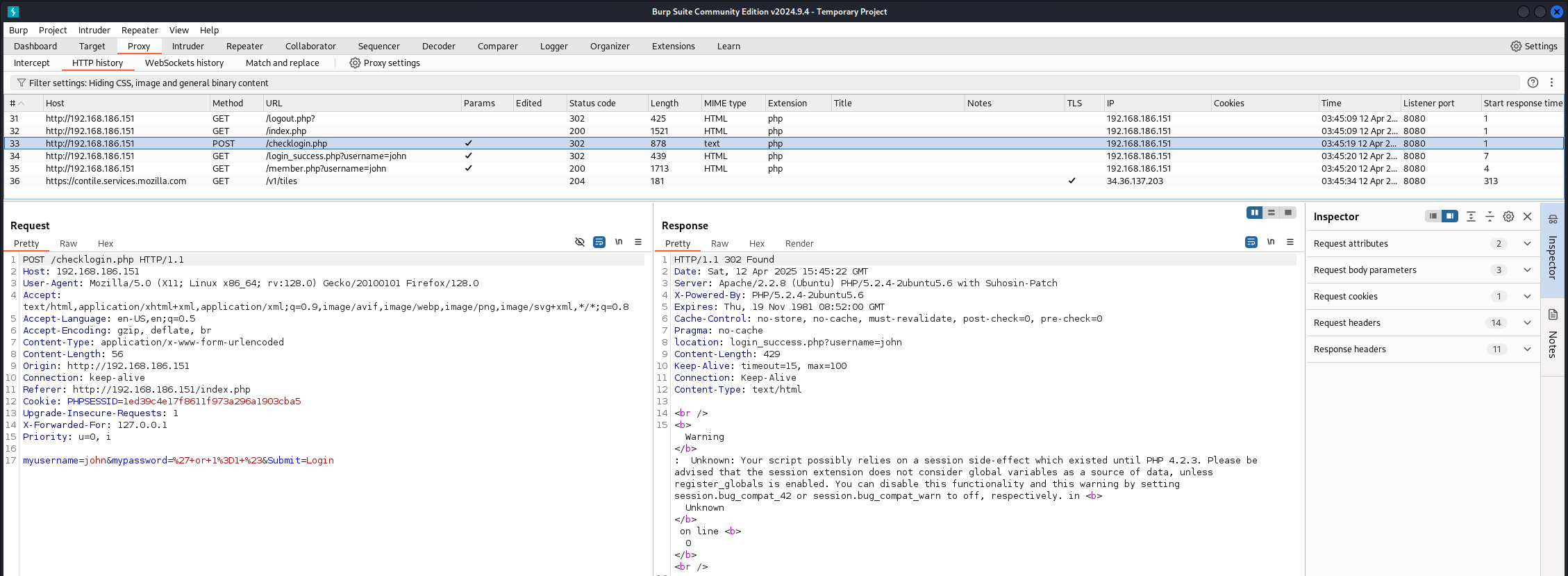Toggle newline display in the Request editor

[x=619, y=242]
